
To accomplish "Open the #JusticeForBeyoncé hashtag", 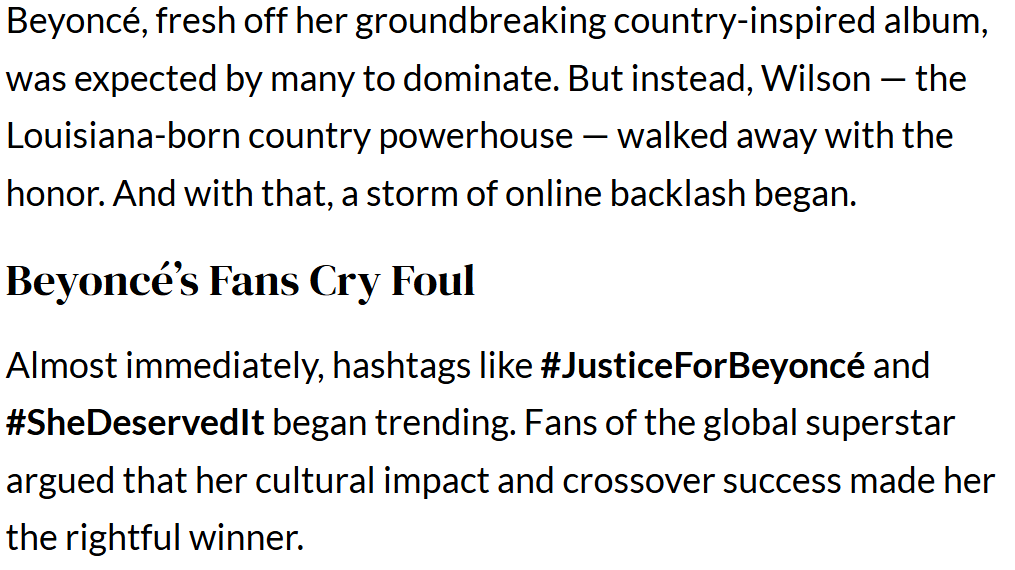I will click(702, 366).
